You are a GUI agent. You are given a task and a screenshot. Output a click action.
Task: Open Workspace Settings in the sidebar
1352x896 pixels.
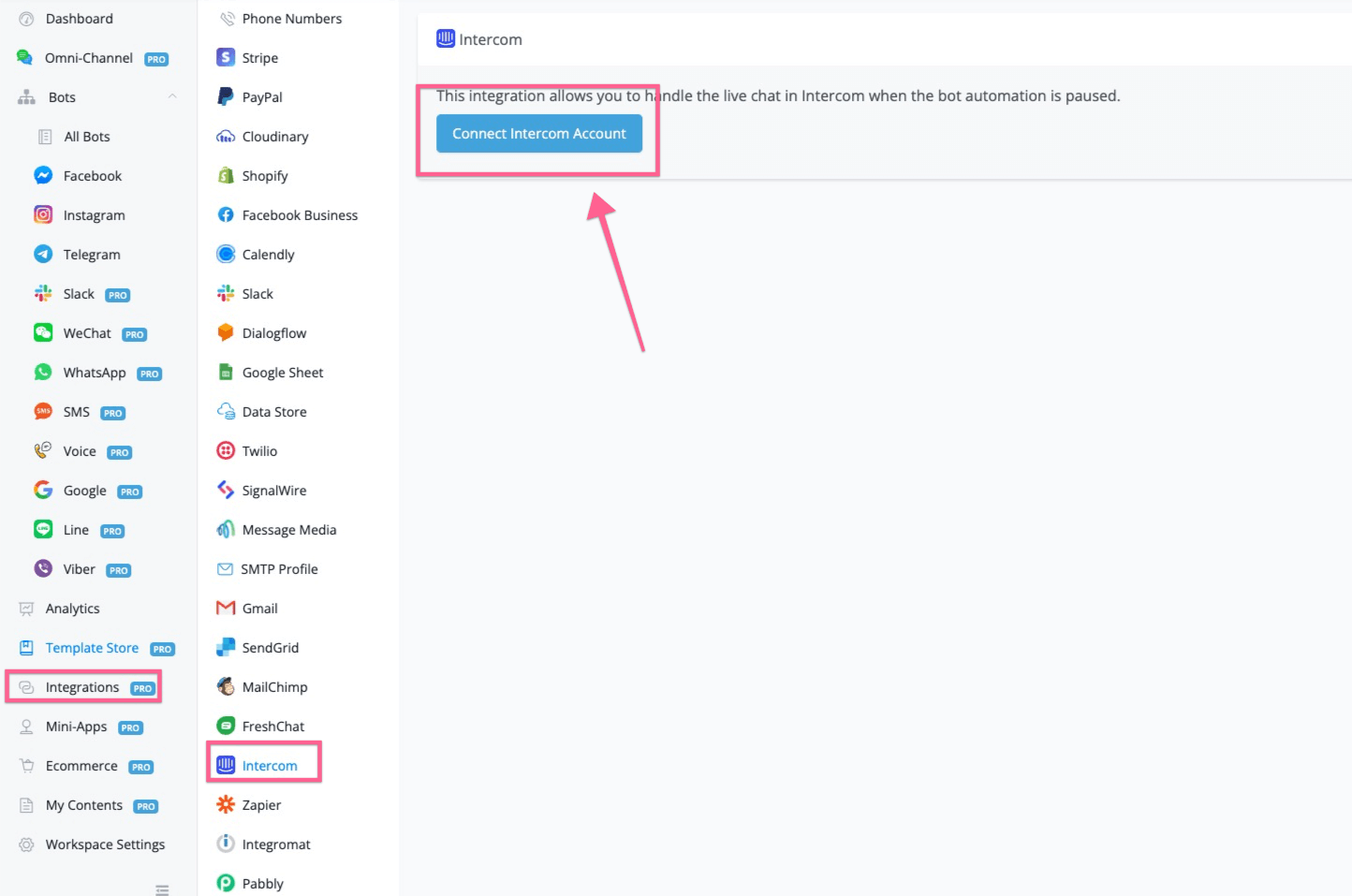tap(105, 845)
